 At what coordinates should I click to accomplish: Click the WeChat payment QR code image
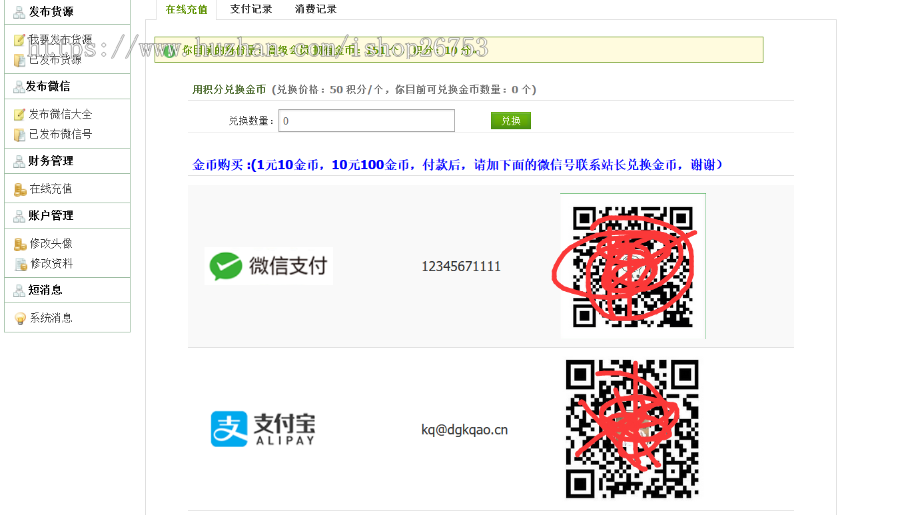coord(632,266)
